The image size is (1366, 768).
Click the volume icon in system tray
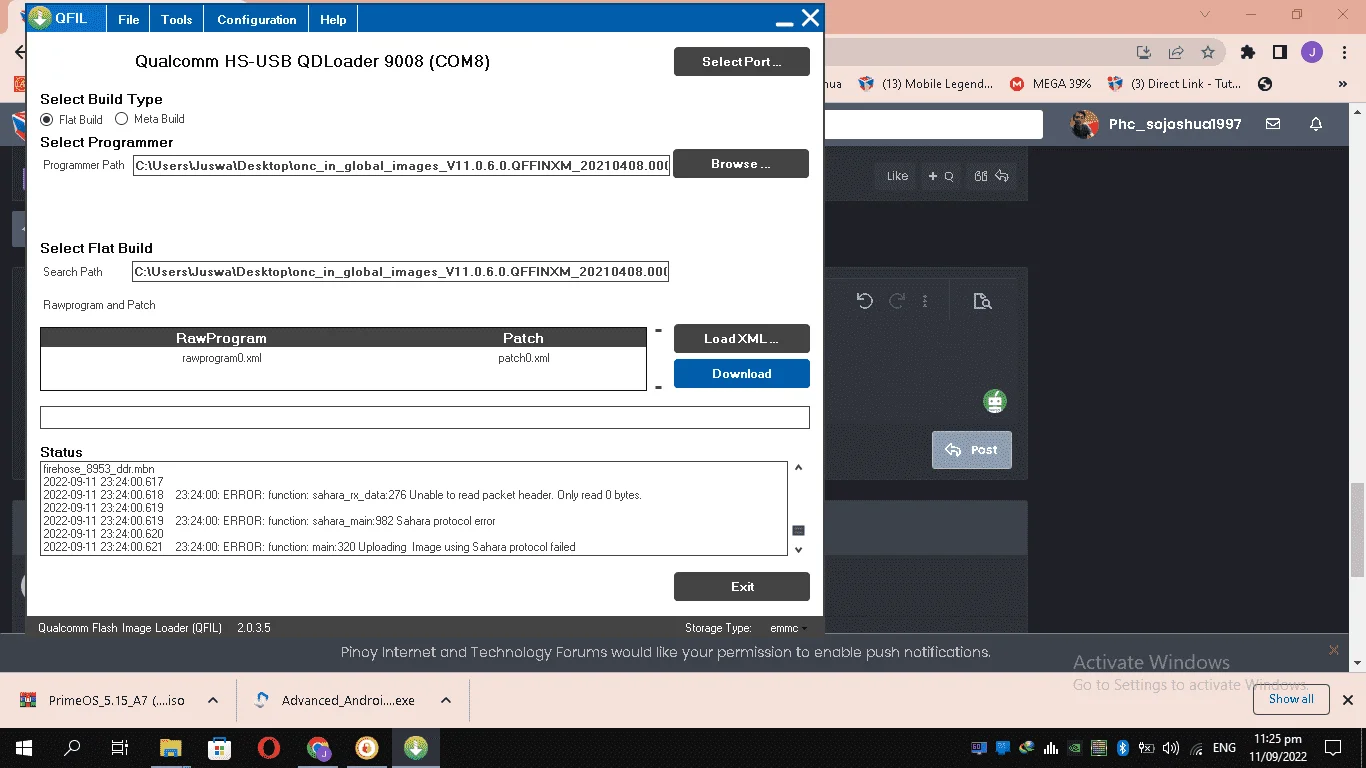click(x=1172, y=748)
